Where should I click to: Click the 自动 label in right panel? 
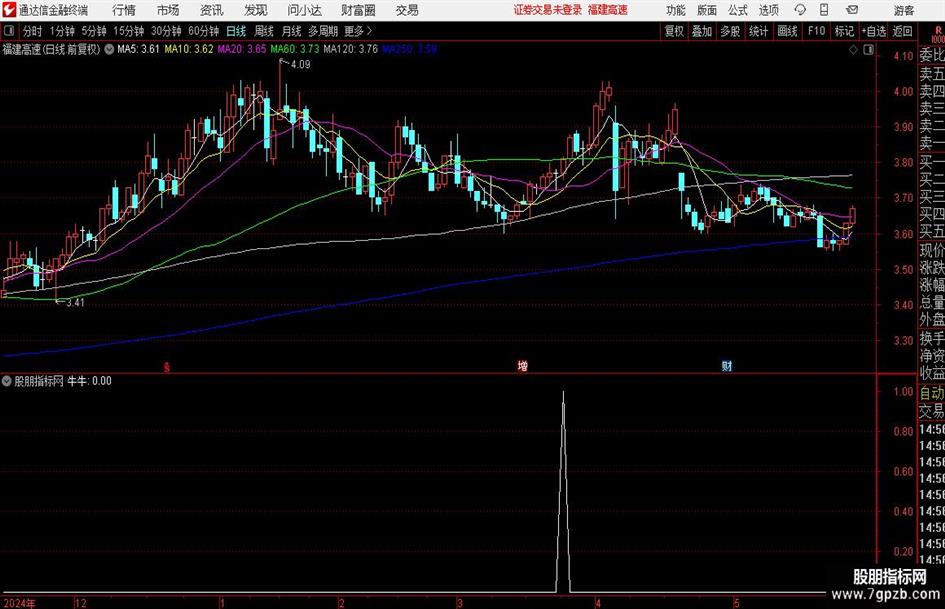932,393
